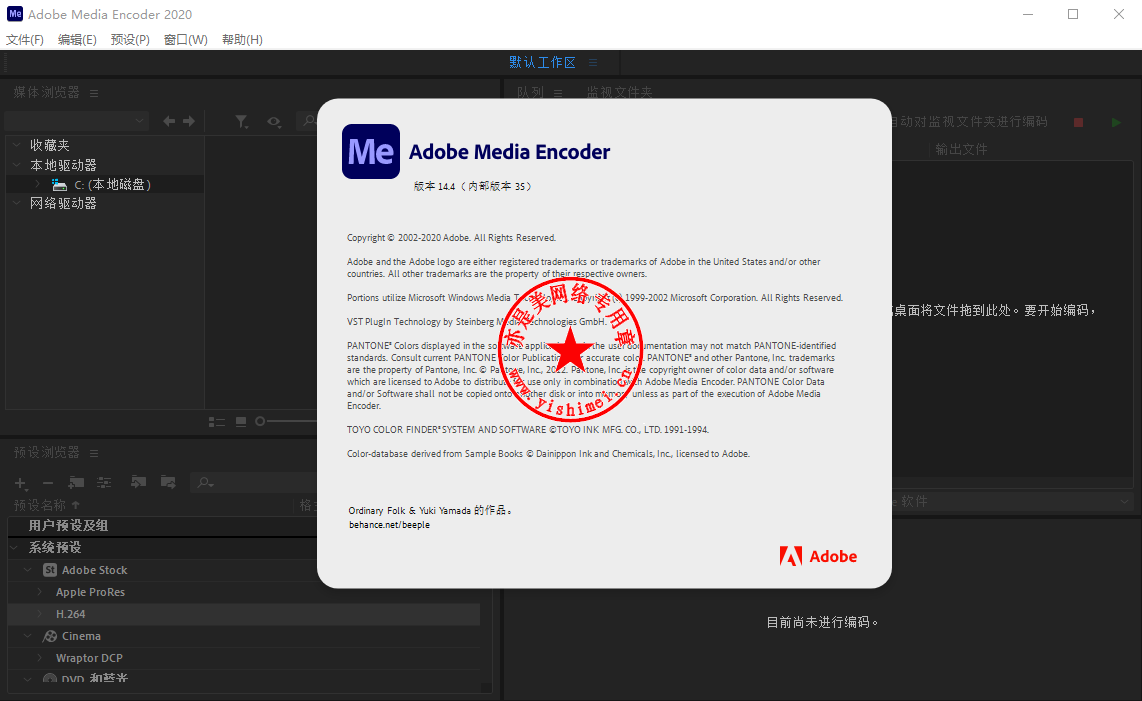Select the H.264 label
Screen dimensions: 1142x701
pos(70,614)
